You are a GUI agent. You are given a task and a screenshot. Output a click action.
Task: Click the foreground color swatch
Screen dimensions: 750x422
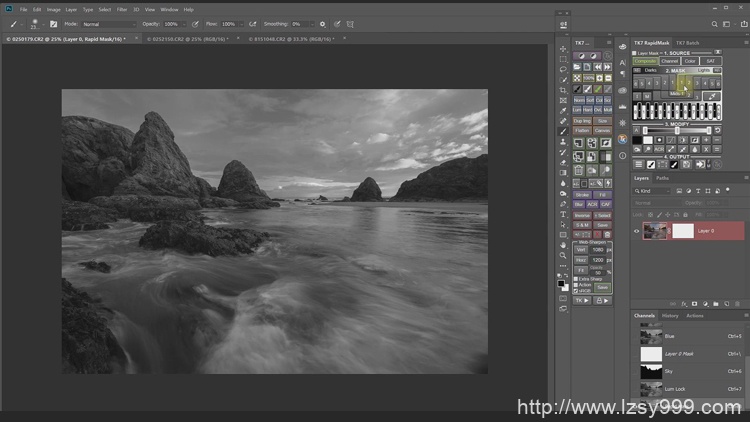(x=562, y=283)
